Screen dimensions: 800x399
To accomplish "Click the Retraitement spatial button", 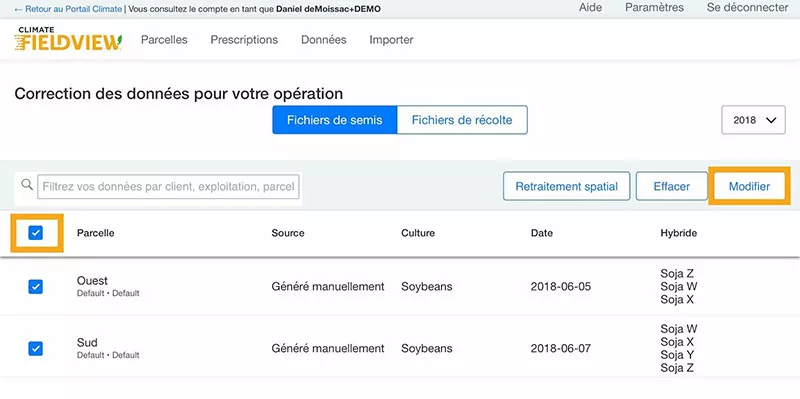I will tap(566, 186).
